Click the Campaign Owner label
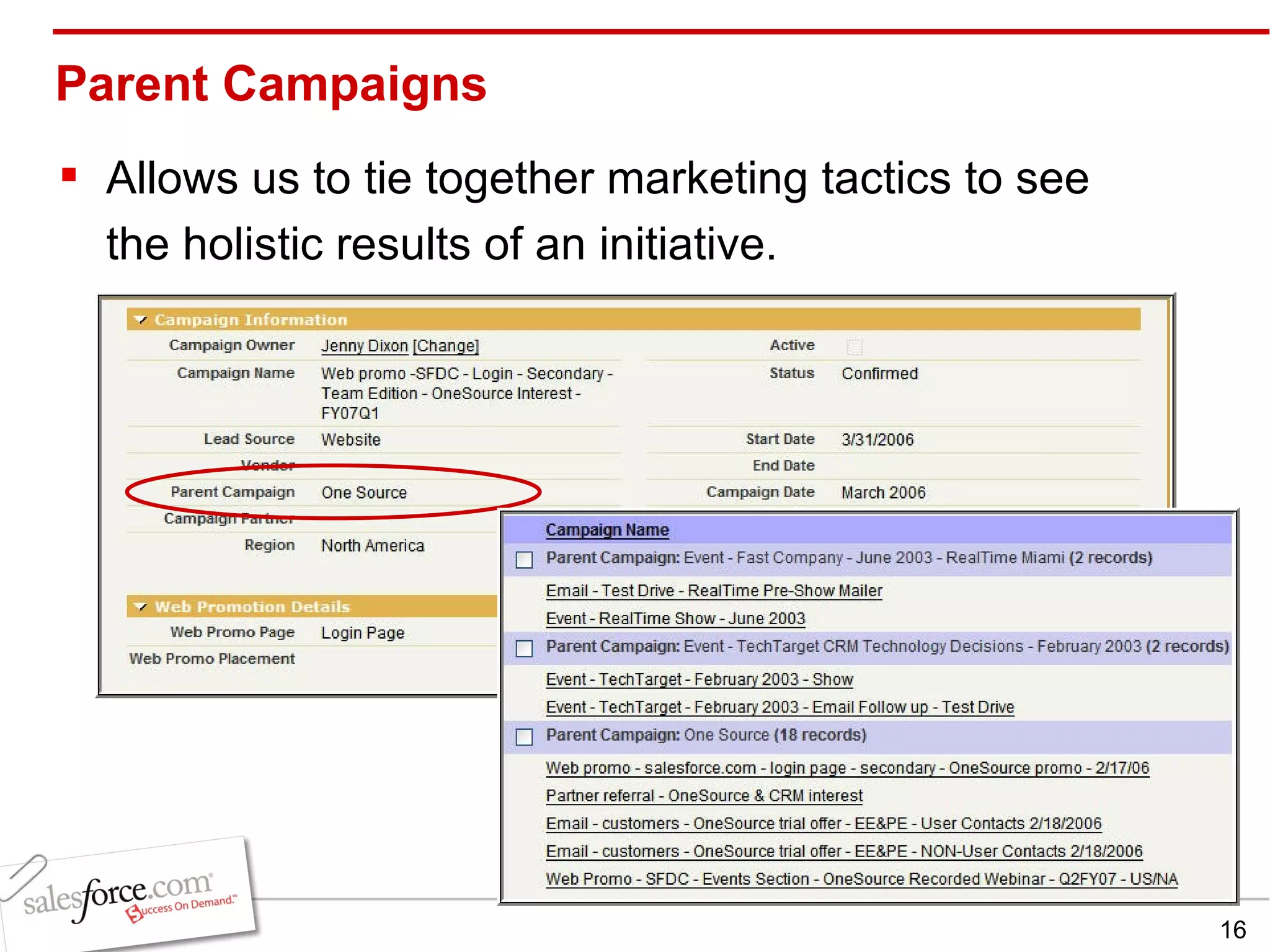The width and height of the screenshot is (1270, 952). coord(232,345)
